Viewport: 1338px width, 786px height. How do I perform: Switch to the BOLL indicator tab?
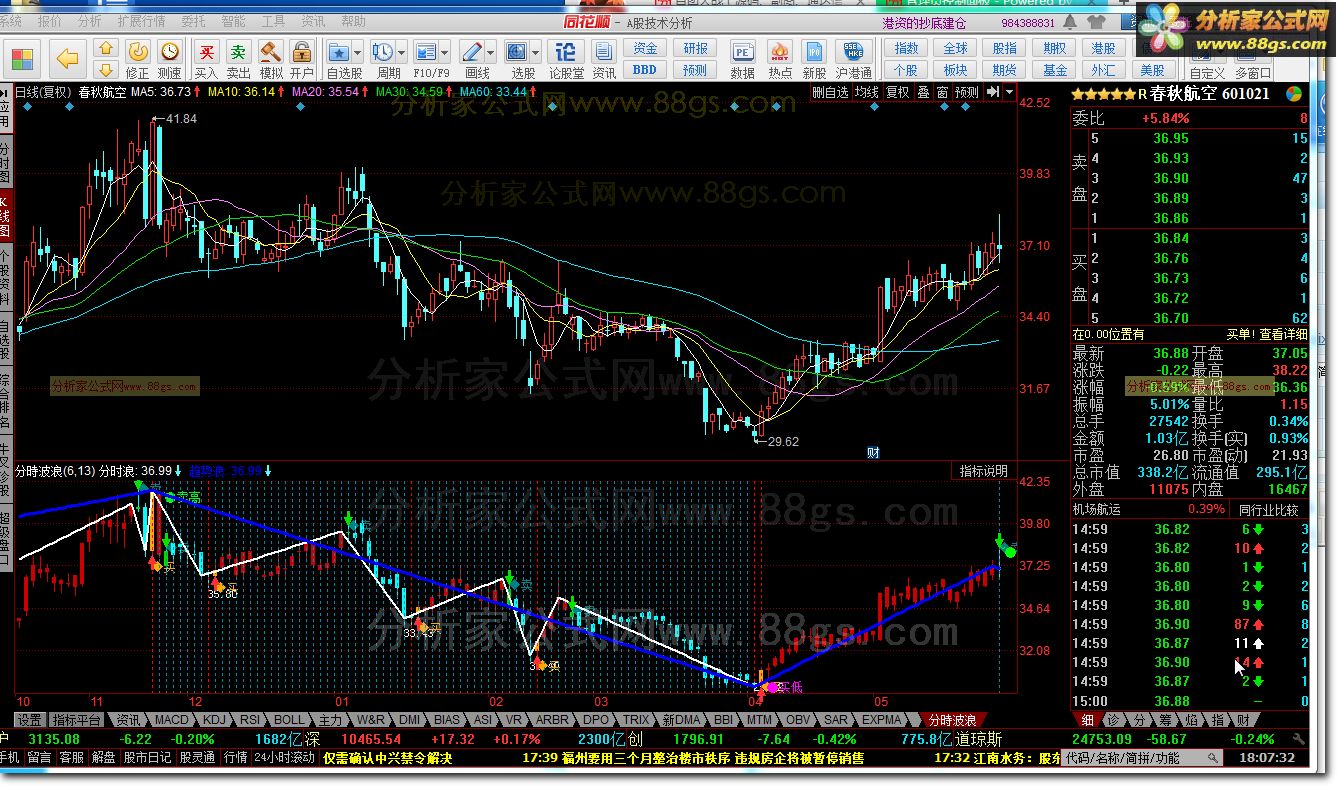[x=289, y=720]
